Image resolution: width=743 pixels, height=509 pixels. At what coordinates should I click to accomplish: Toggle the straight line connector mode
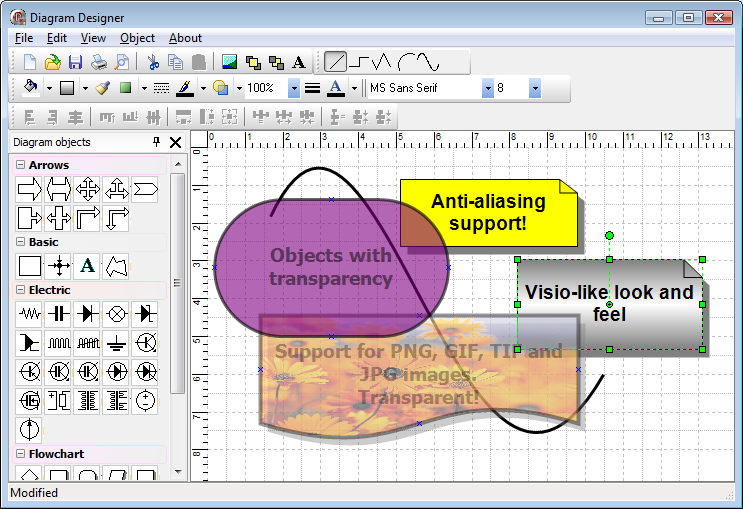click(x=336, y=62)
